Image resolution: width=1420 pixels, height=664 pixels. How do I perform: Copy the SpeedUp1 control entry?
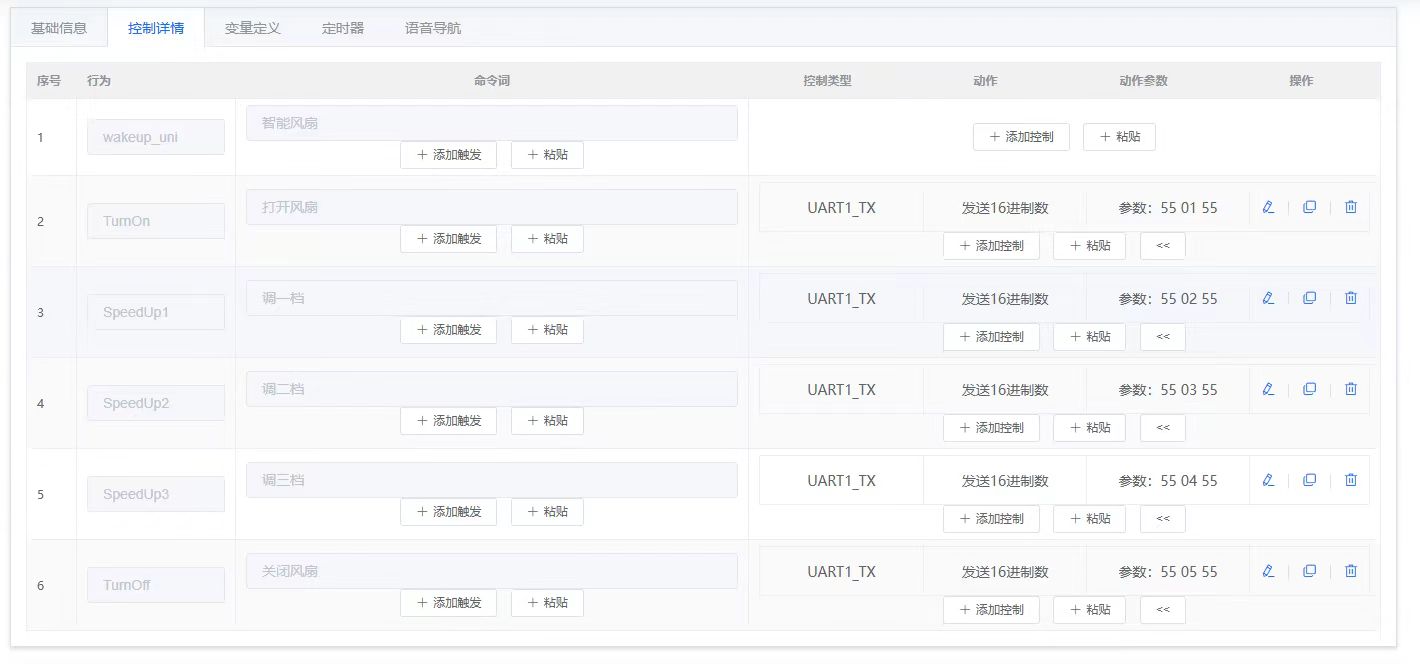pyautogui.click(x=1309, y=298)
